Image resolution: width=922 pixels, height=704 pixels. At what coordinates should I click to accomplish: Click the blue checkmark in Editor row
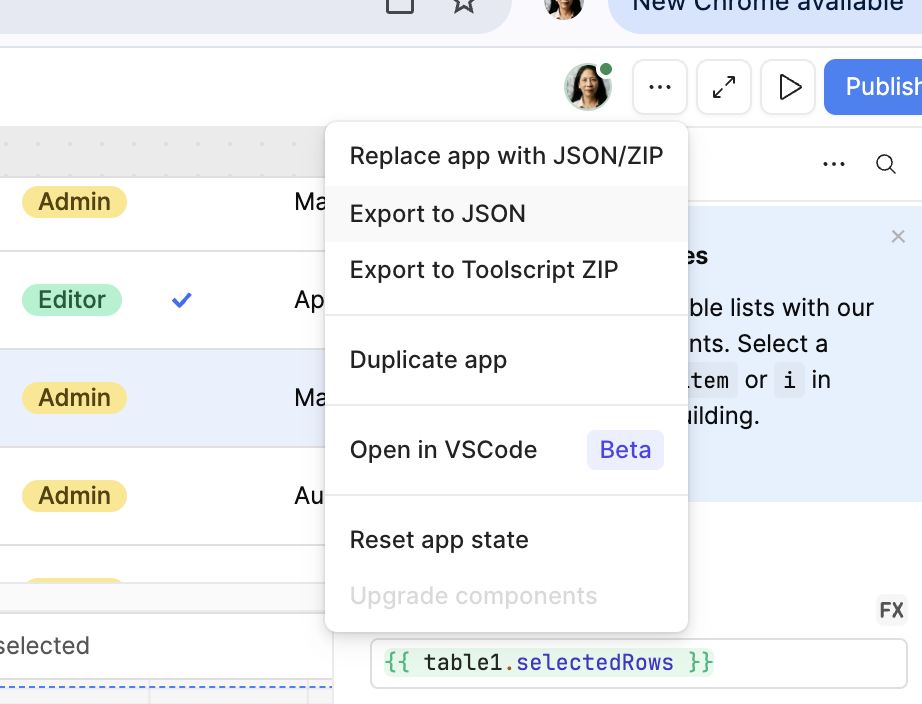[x=181, y=300]
